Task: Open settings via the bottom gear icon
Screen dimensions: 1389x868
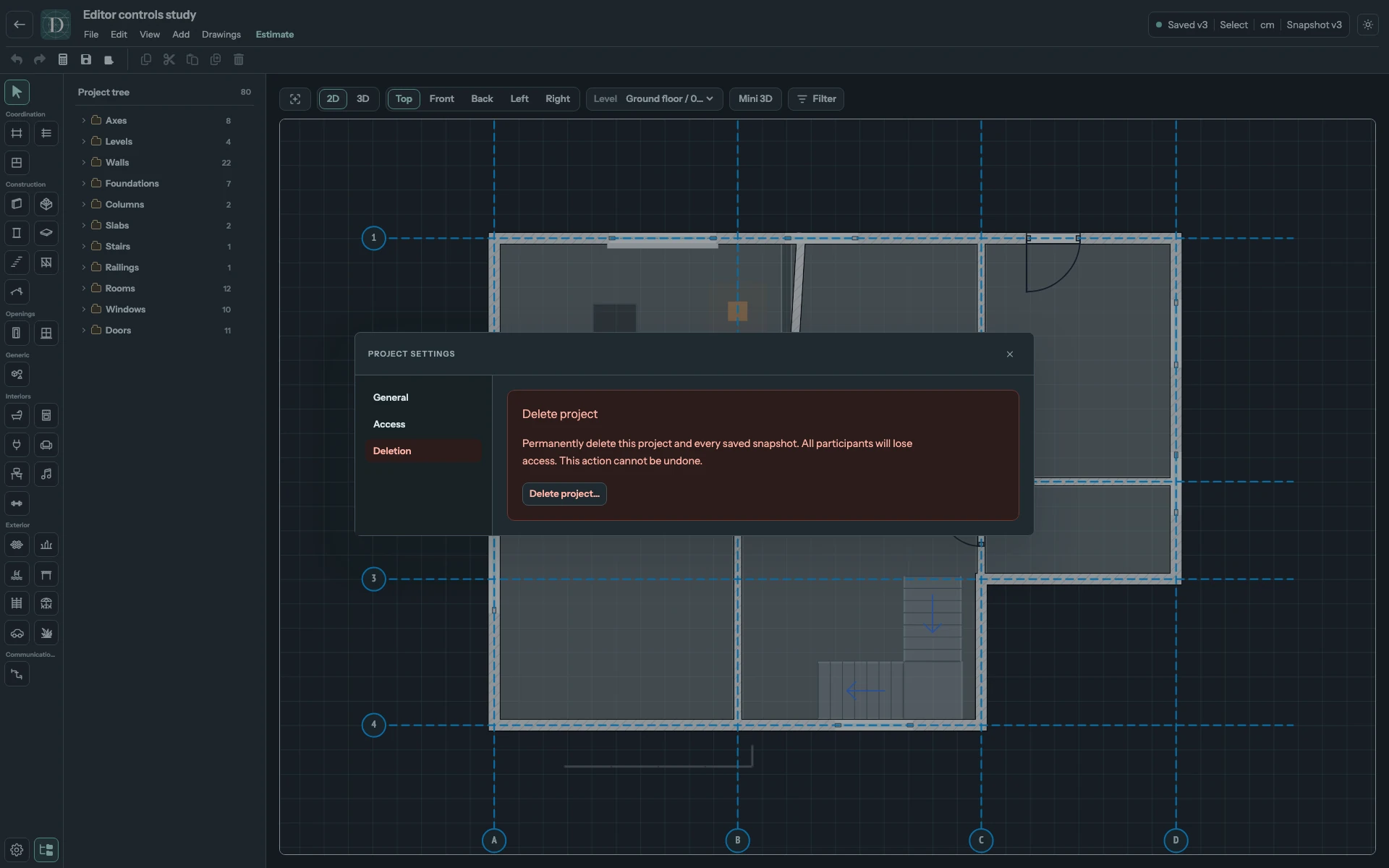Action: point(17,850)
